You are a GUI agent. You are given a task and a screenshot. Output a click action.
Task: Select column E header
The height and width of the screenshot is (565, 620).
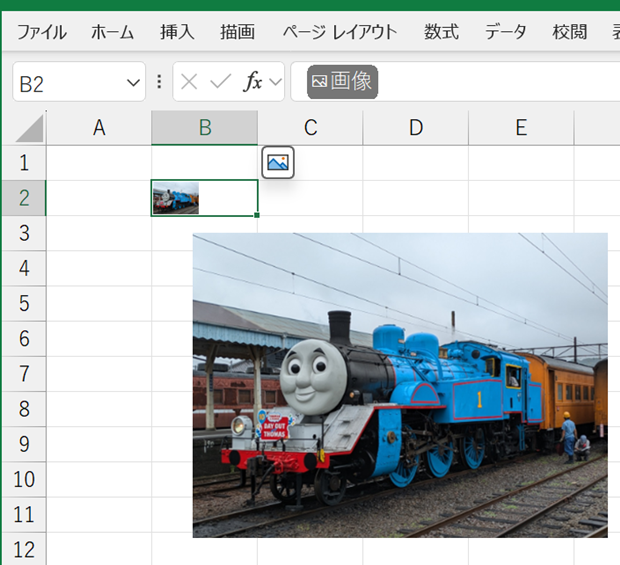[x=521, y=128]
